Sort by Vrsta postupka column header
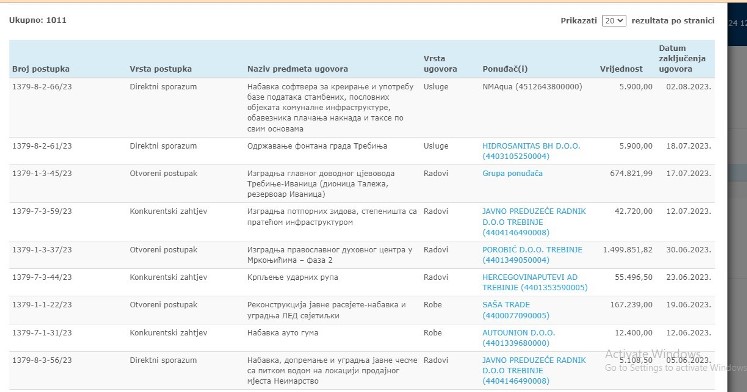This screenshot has width=747, height=392. click(161, 69)
